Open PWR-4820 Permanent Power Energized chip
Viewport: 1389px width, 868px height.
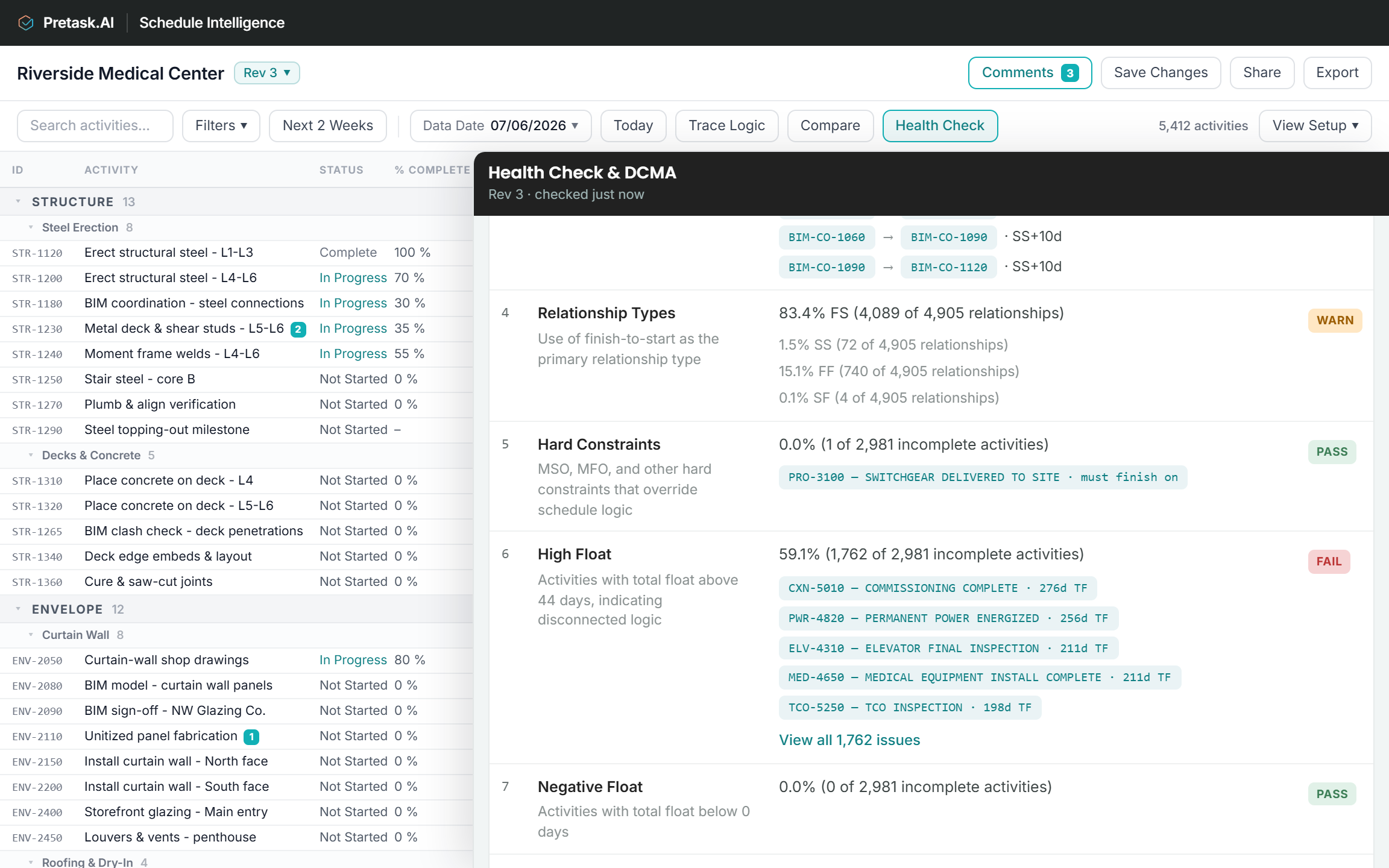(x=948, y=618)
